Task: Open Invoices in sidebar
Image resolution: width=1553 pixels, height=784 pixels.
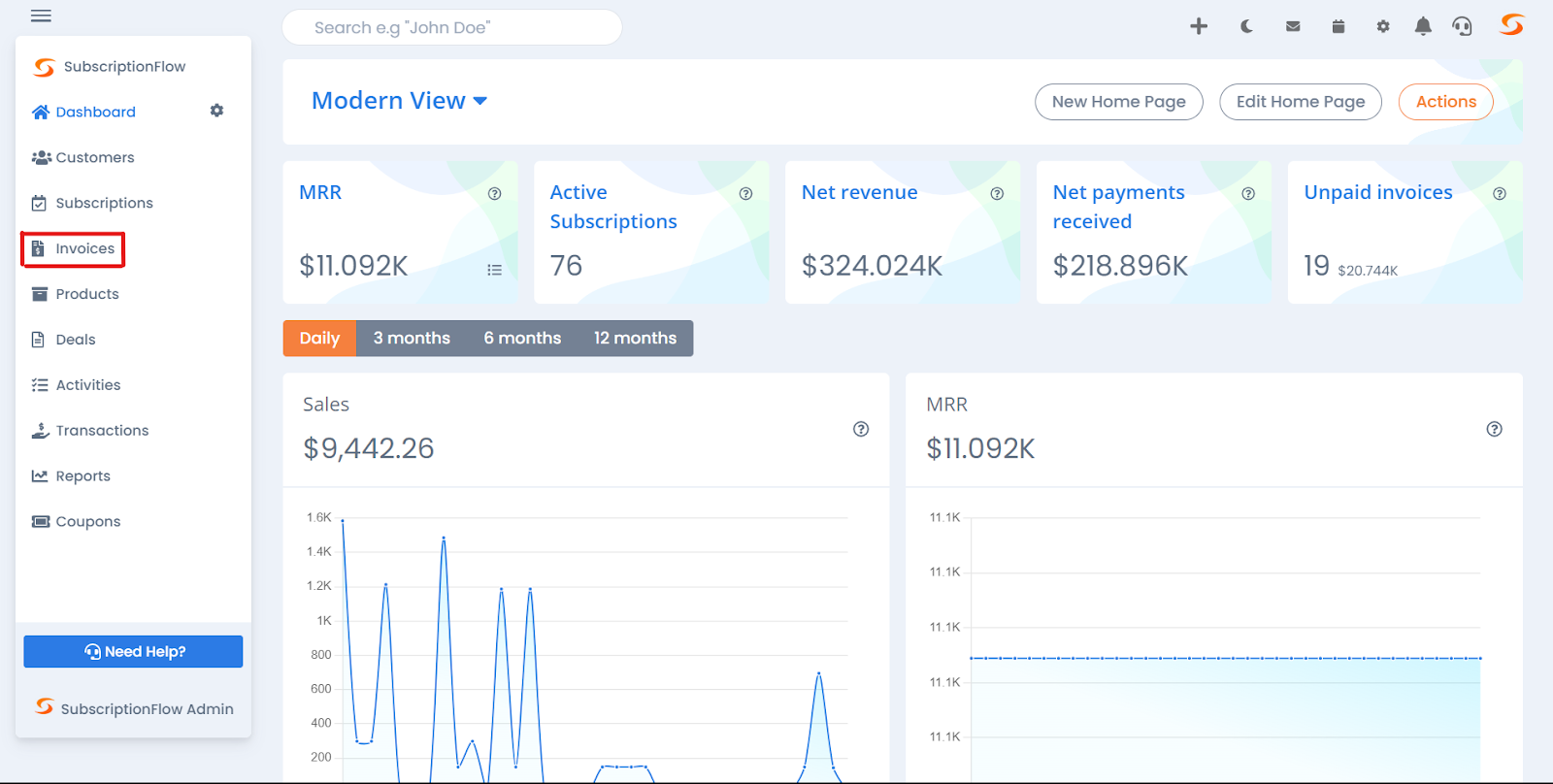Action: [x=73, y=248]
